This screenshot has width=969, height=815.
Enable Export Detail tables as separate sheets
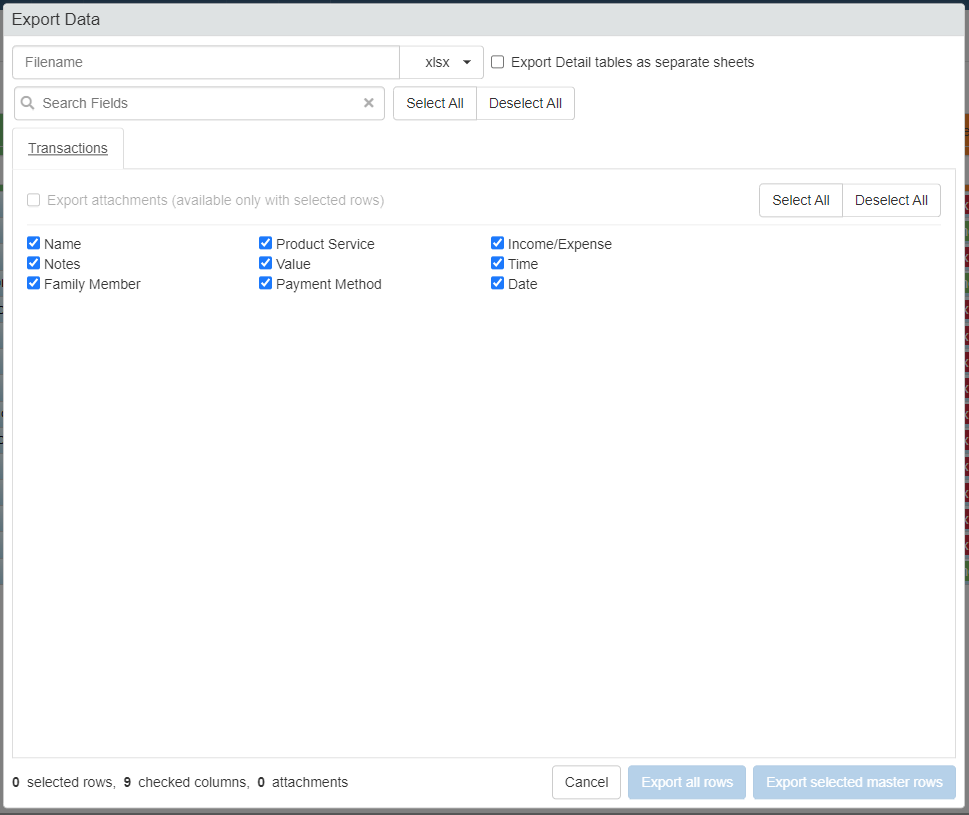point(498,62)
